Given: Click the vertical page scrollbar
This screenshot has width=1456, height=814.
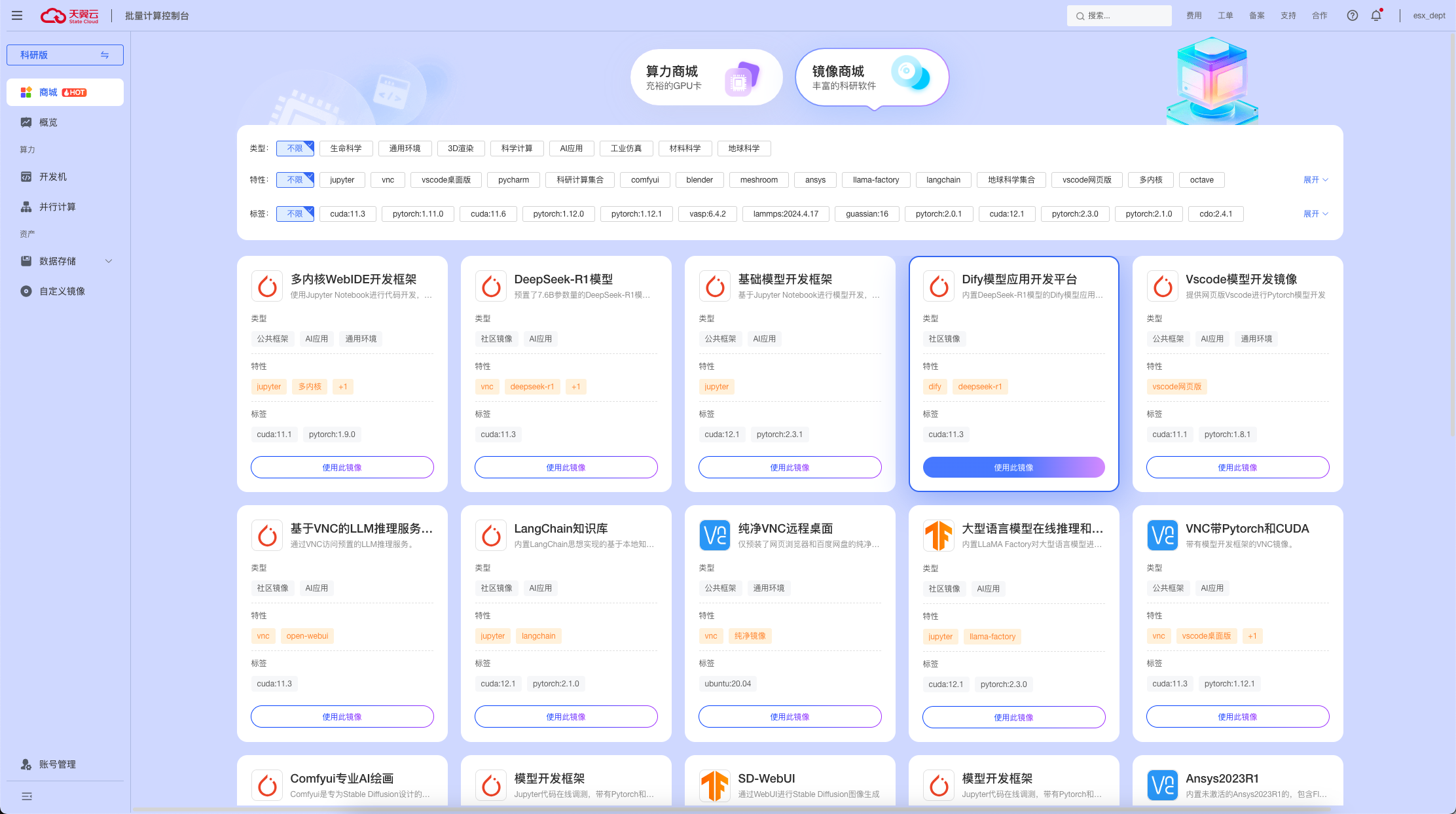Looking at the screenshot, I should point(1453,236).
